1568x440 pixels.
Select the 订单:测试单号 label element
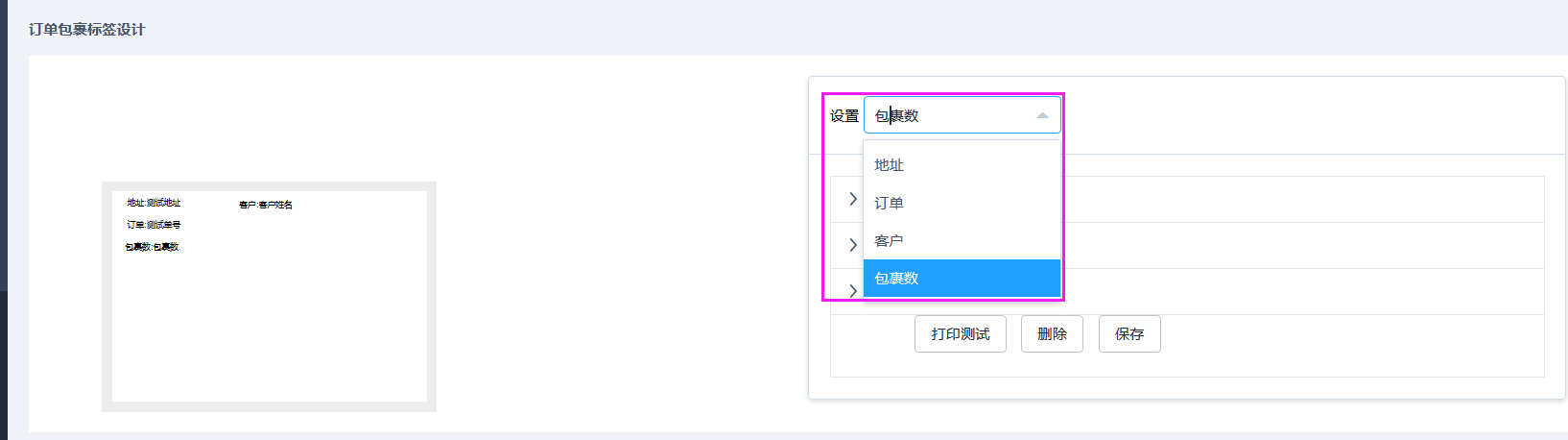coord(154,225)
